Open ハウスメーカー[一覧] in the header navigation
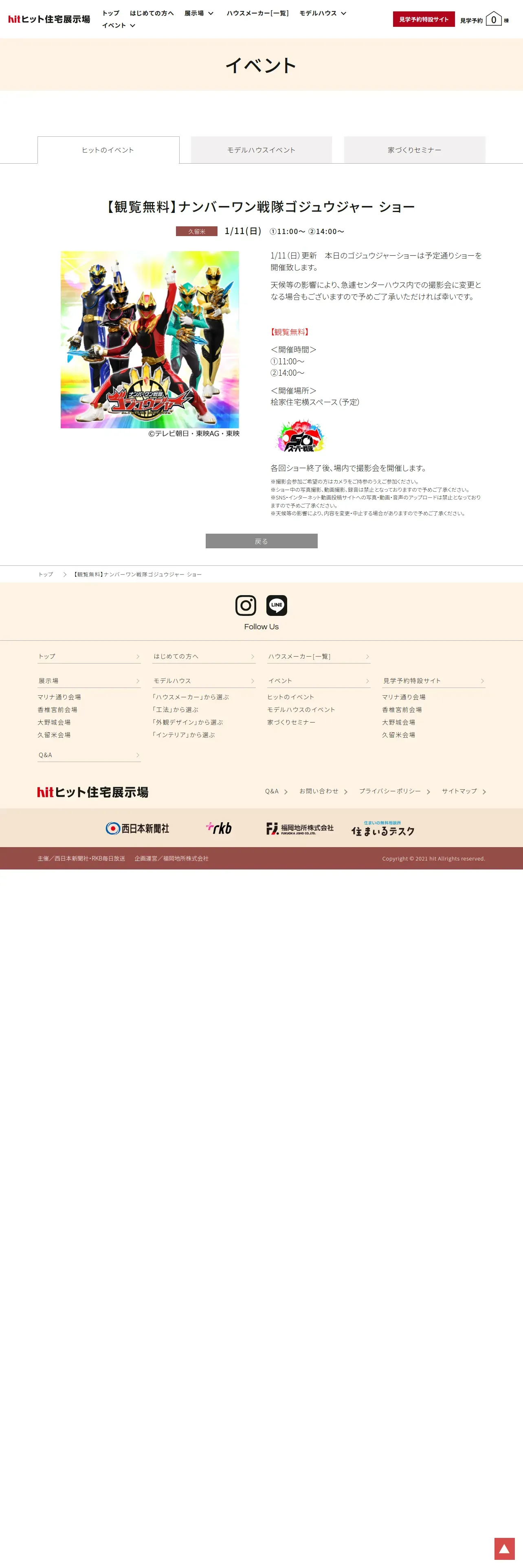Image resolution: width=523 pixels, height=1568 pixels. click(257, 13)
